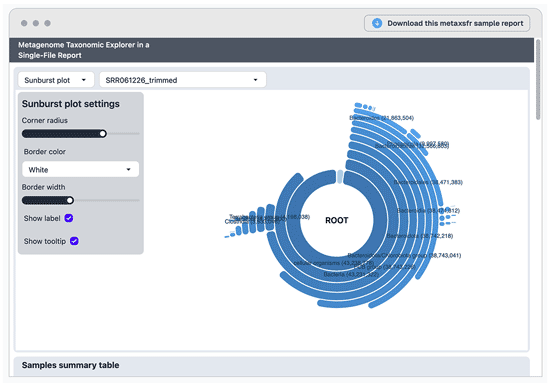Click the download arrow icon in report button
This screenshot has height=383, width=550.
[377, 23]
